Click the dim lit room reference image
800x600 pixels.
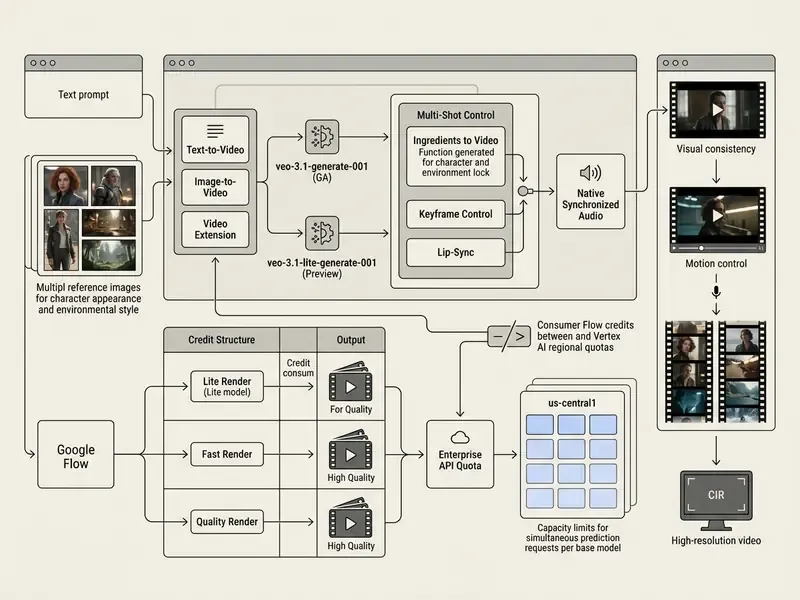click(x=109, y=222)
